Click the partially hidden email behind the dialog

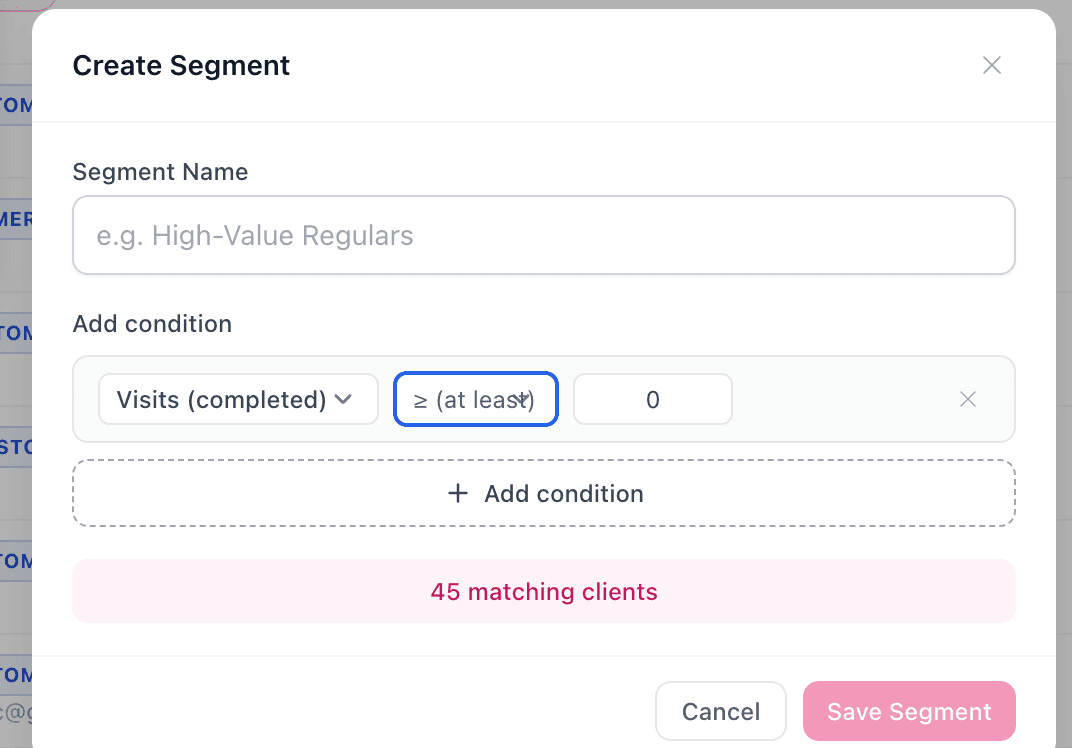pyautogui.click(x=15, y=712)
